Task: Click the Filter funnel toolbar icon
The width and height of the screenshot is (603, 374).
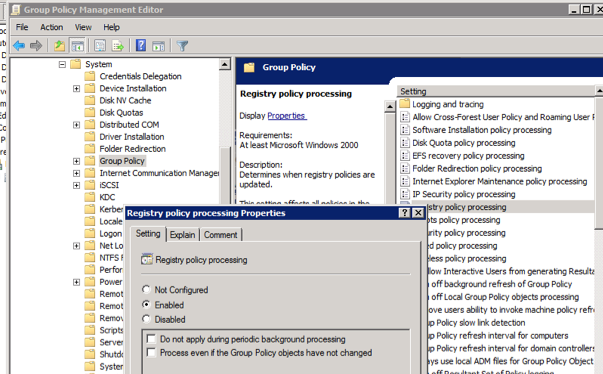Action: [x=182, y=46]
